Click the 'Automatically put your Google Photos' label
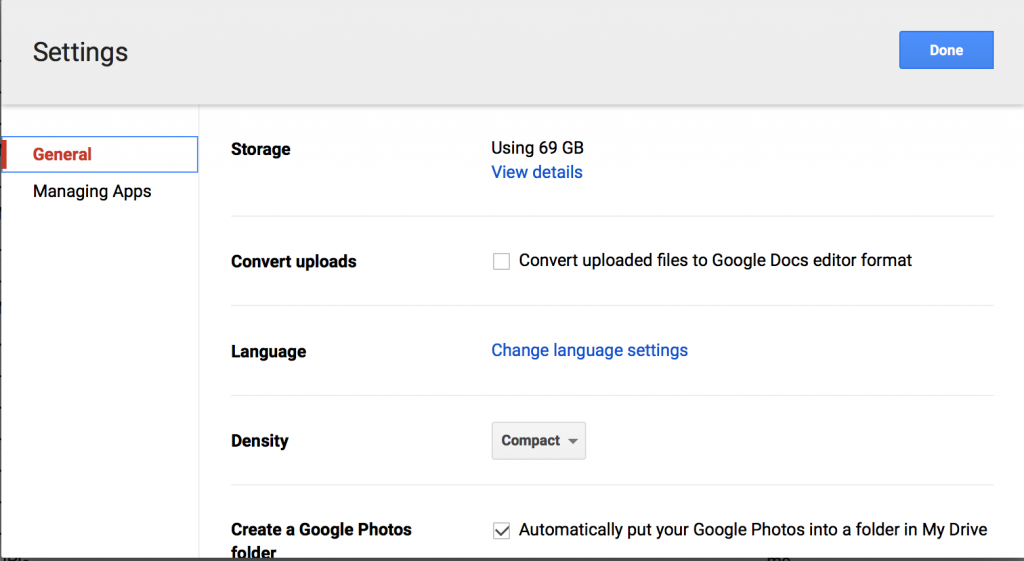The height and width of the screenshot is (561, 1024). click(752, 530)
